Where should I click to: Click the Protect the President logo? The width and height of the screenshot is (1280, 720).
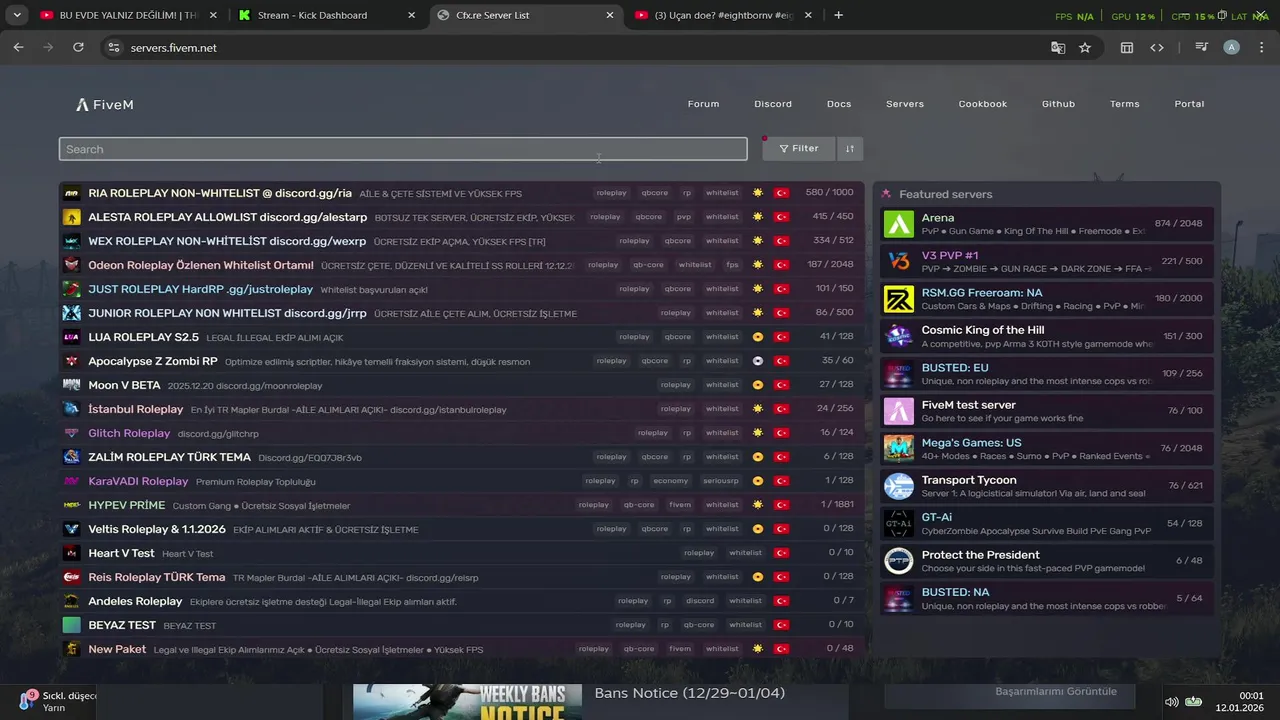(899, 561)
